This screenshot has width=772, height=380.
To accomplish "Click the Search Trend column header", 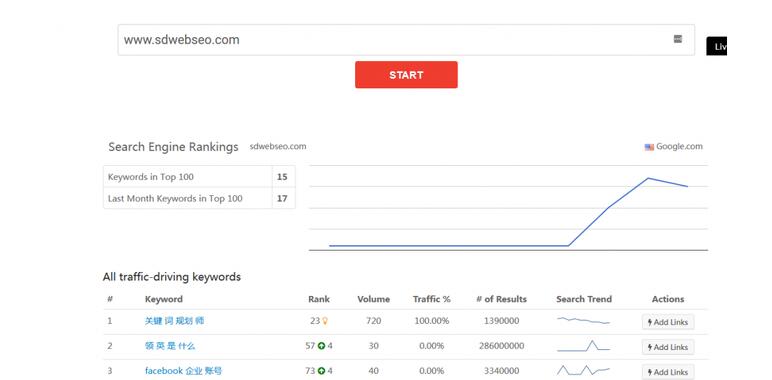I will coord(584,299).
